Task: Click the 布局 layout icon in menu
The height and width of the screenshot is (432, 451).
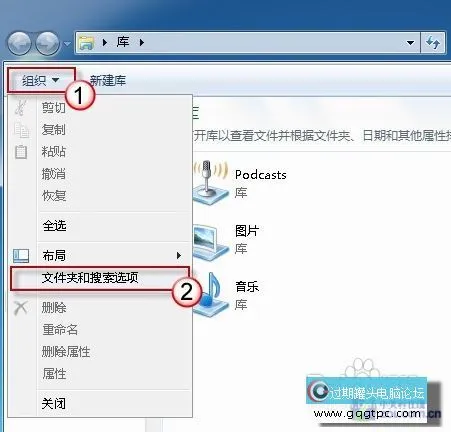Action: pos(21,256)
